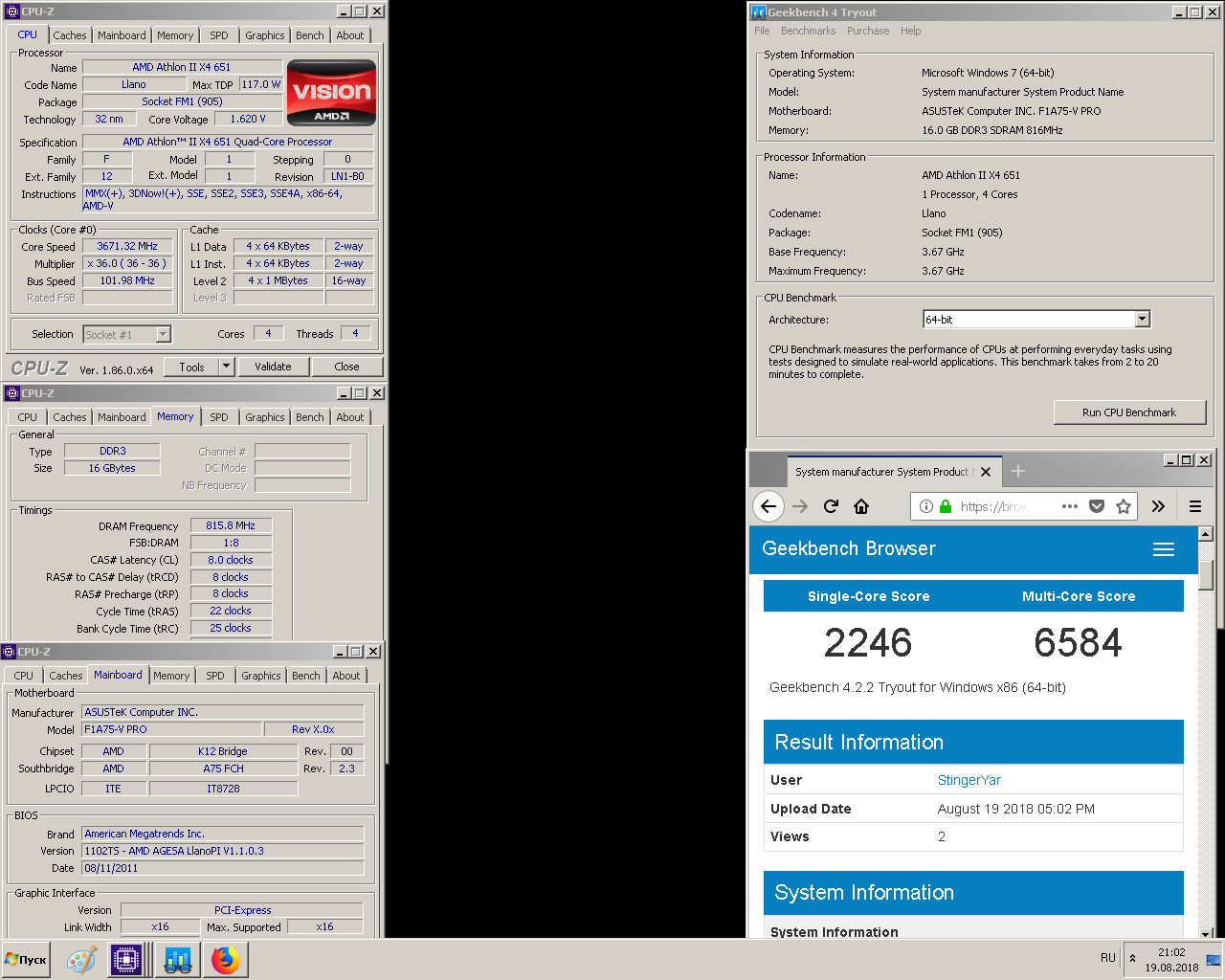Viewport: 1225px width, 980px height.
Task: Click the AMD Vision logo in CPU-Z
Action: tap(331, 93)
